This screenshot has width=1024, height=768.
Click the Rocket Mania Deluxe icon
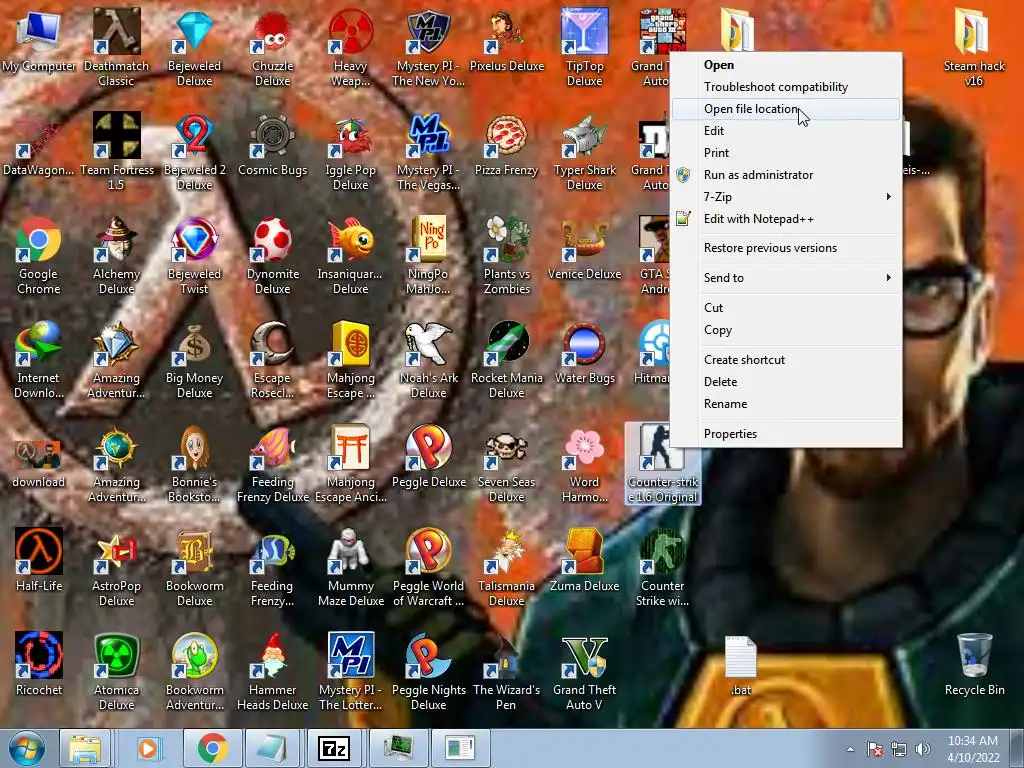[x=507, y=343]
